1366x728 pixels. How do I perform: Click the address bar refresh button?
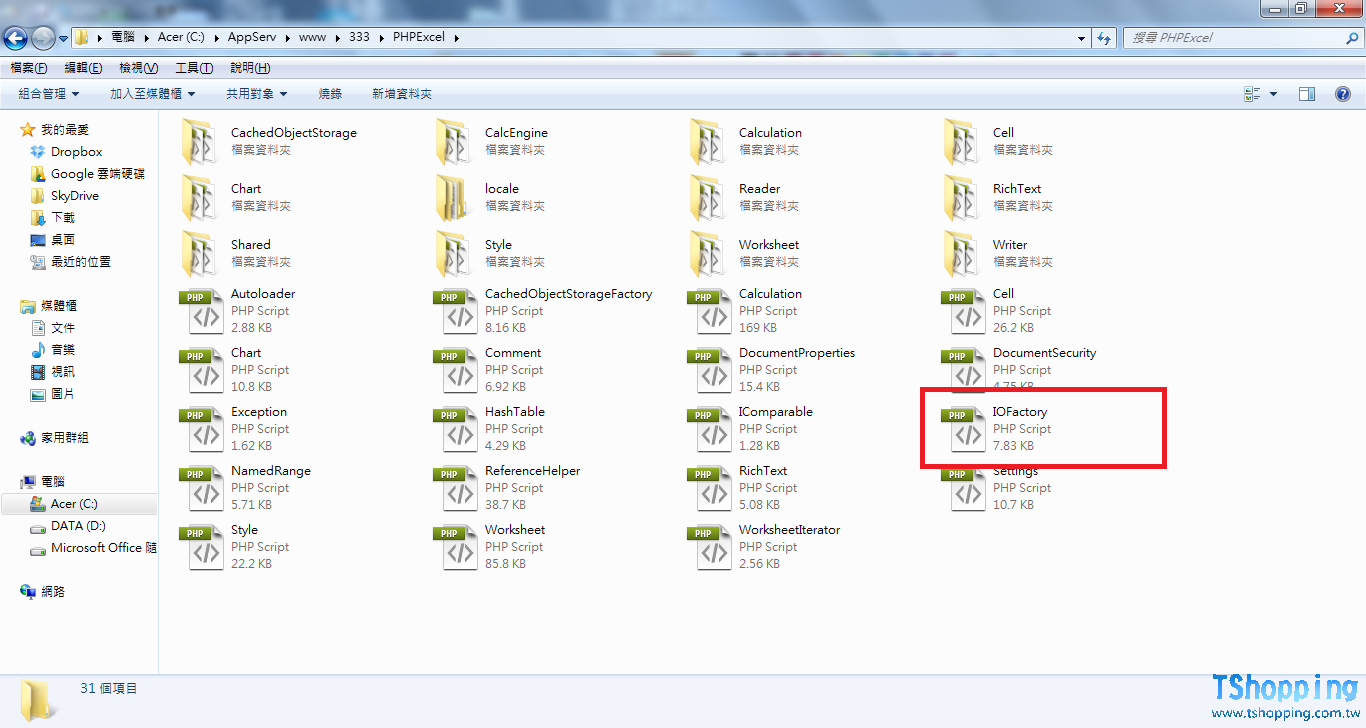1104,38
